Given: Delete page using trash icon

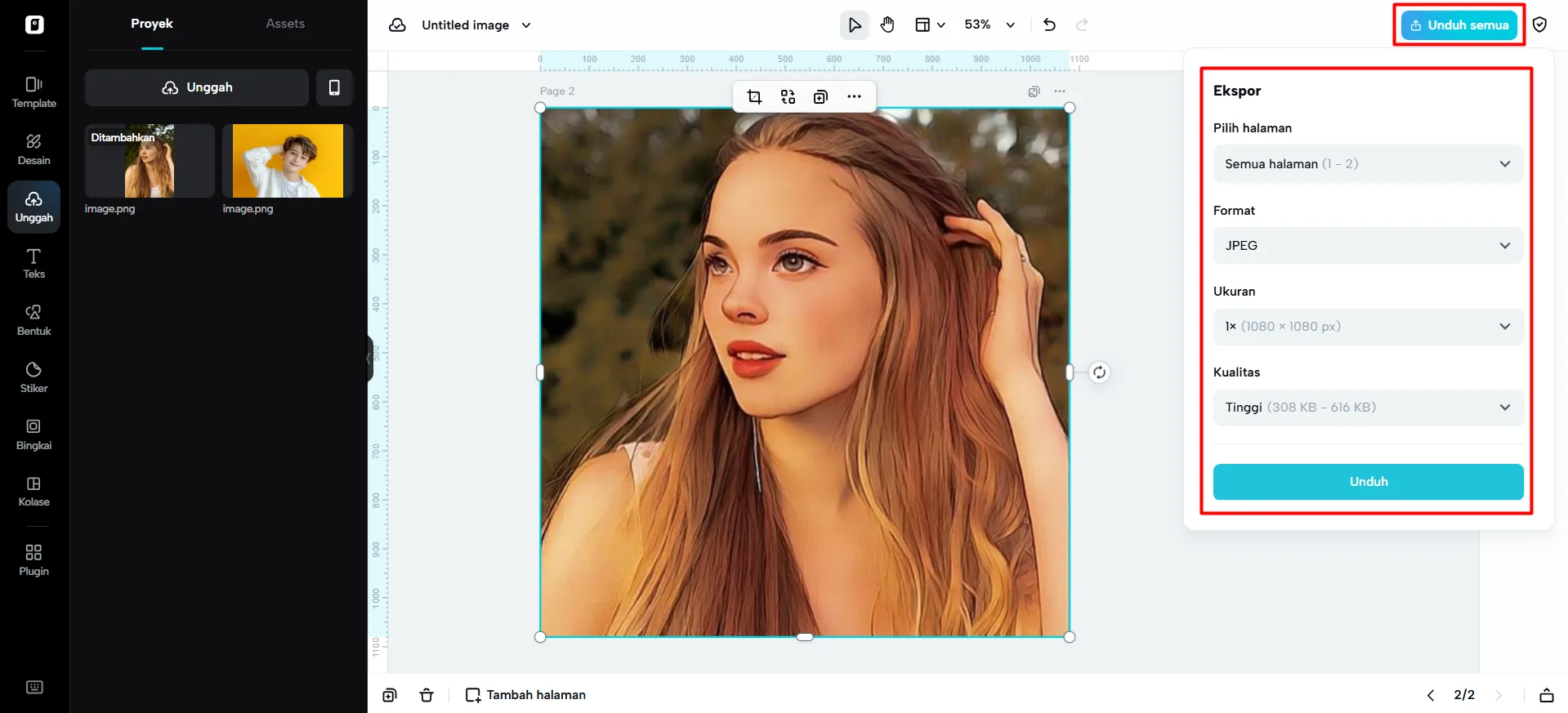Looking at the screenshot, I should tap(427, 695).
